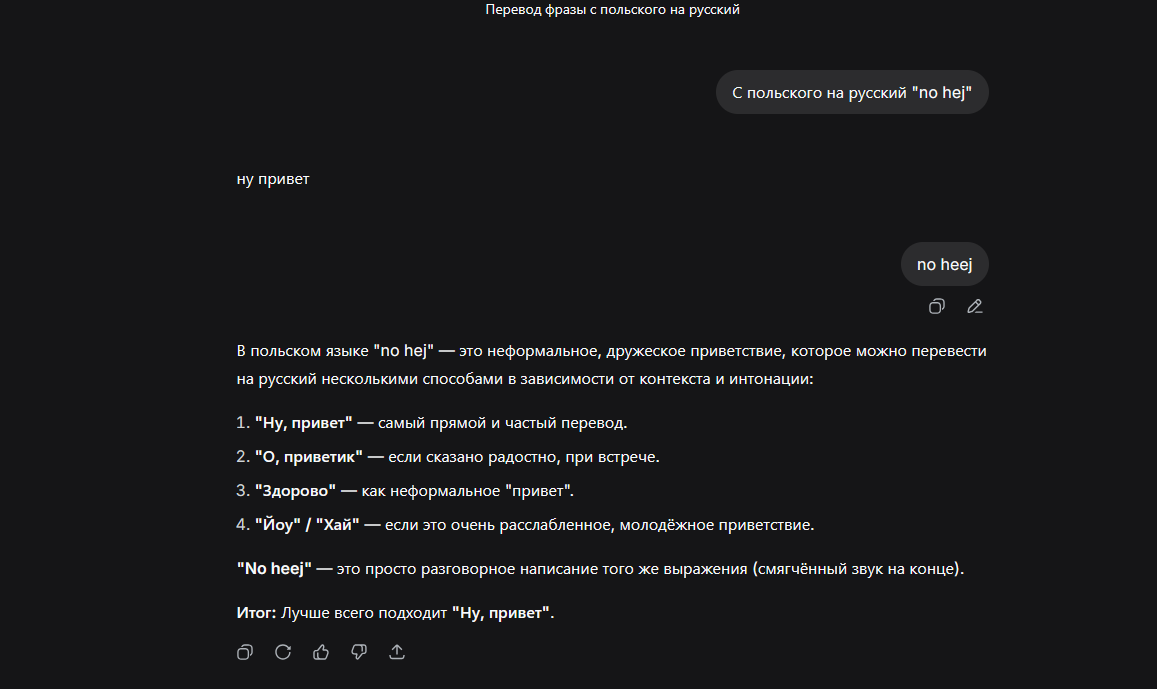Regenerate the assistant's response
The image size is (1157, 689).
point(283,652)
